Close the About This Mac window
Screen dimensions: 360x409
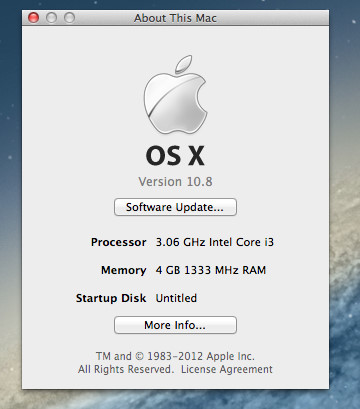(33, 18)
